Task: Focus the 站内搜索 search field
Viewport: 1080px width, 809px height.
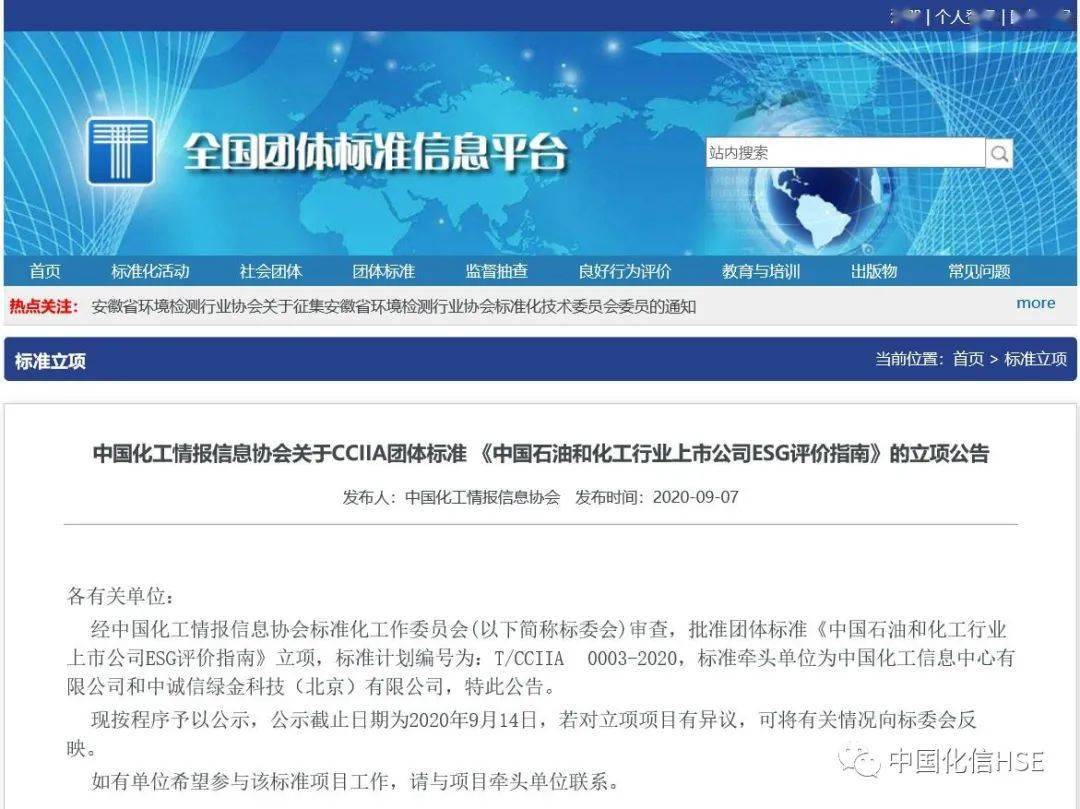Action: (845, 153)
